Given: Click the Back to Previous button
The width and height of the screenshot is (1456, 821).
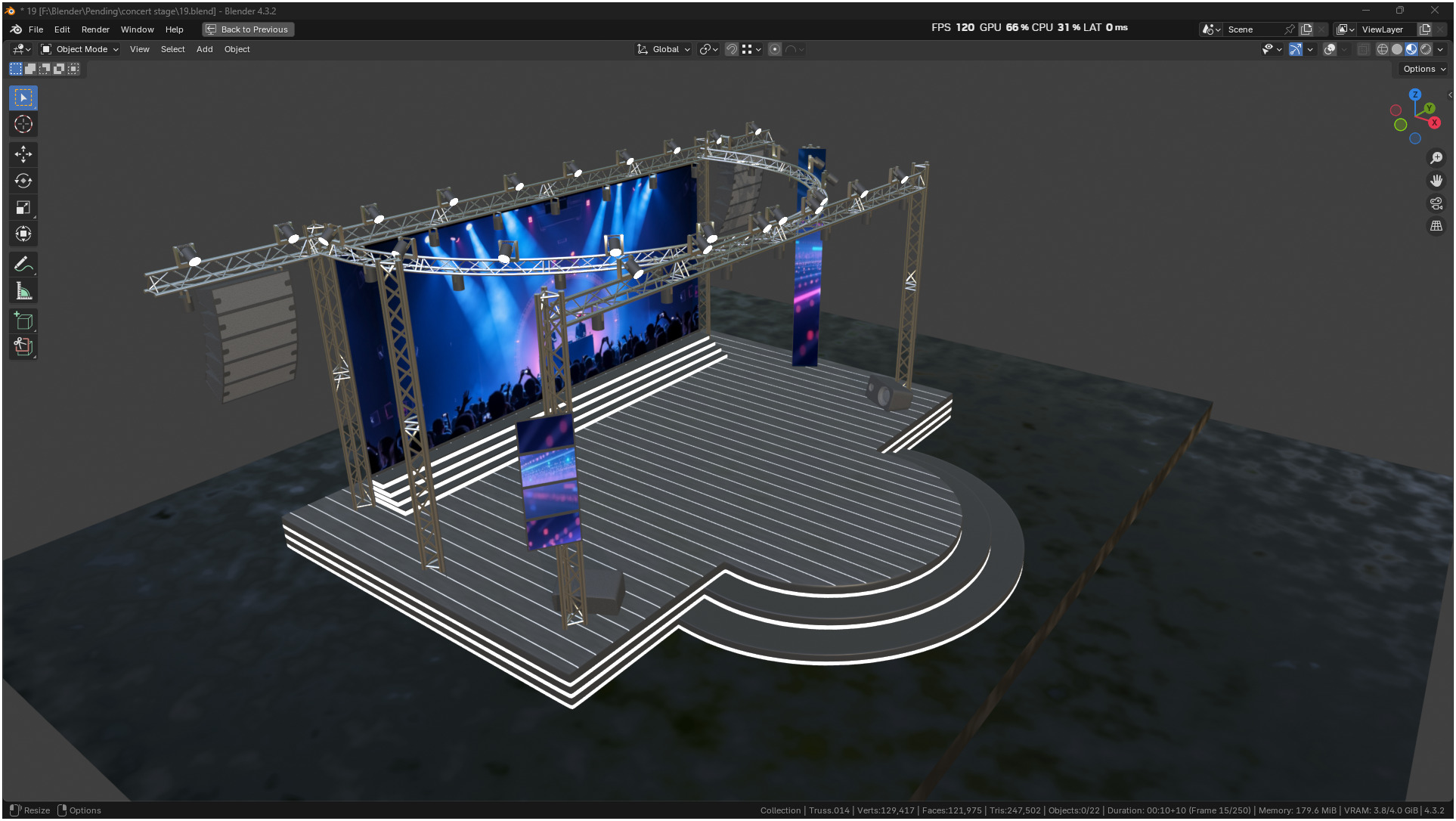Looking at the screenshot, I should [x=248, y=29].
